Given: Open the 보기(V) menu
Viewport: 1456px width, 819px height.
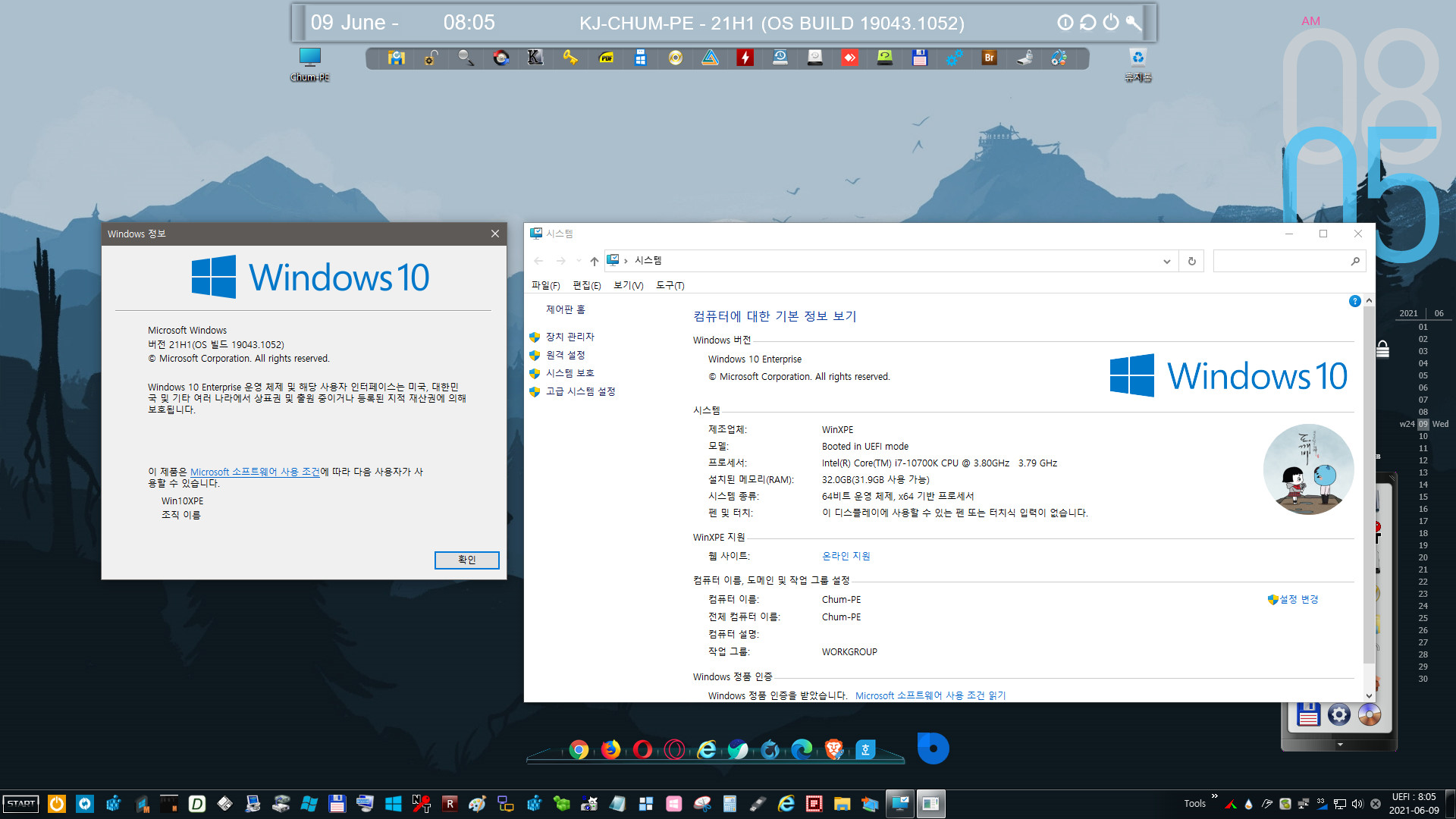Looking at the screenshot, I should tap(628, 285).
